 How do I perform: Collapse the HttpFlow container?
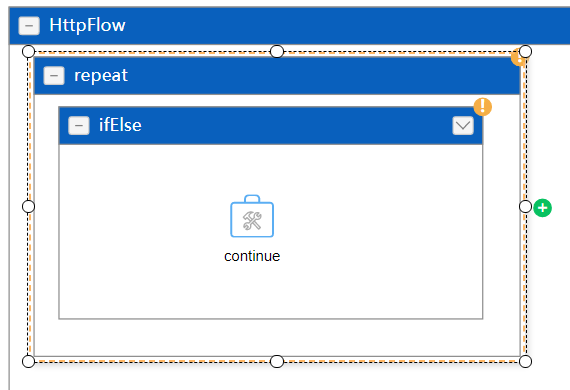[29, 26]
